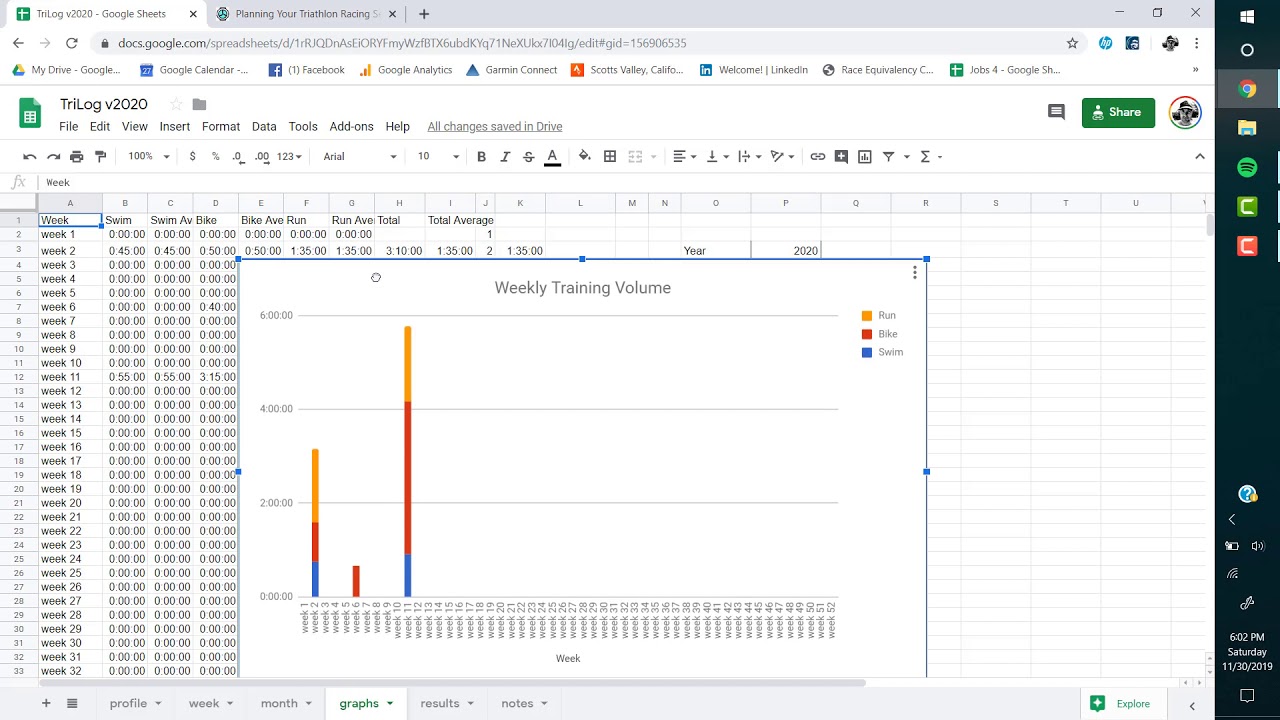Toggle bold formatting in the toolbar
The image size is (1280, 720).
pos(481,156)
